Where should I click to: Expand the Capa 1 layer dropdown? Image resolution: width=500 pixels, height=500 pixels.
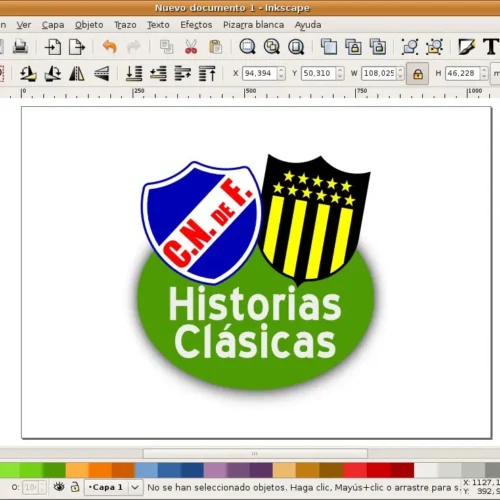coord(135,487)
